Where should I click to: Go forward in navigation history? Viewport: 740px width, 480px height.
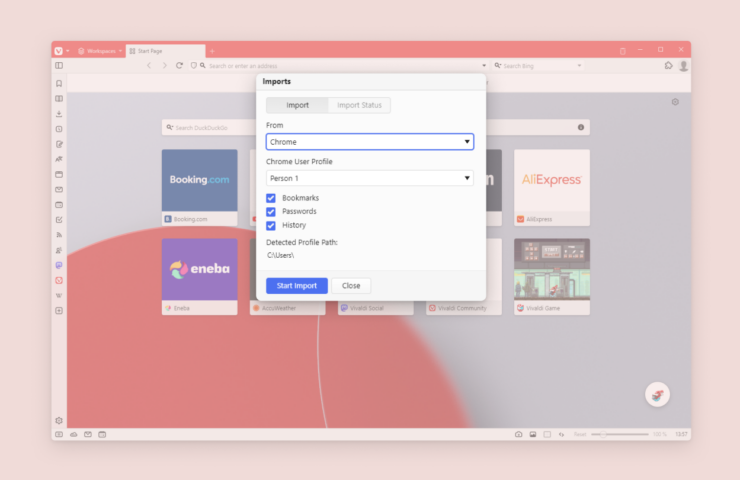pos(164,66)
